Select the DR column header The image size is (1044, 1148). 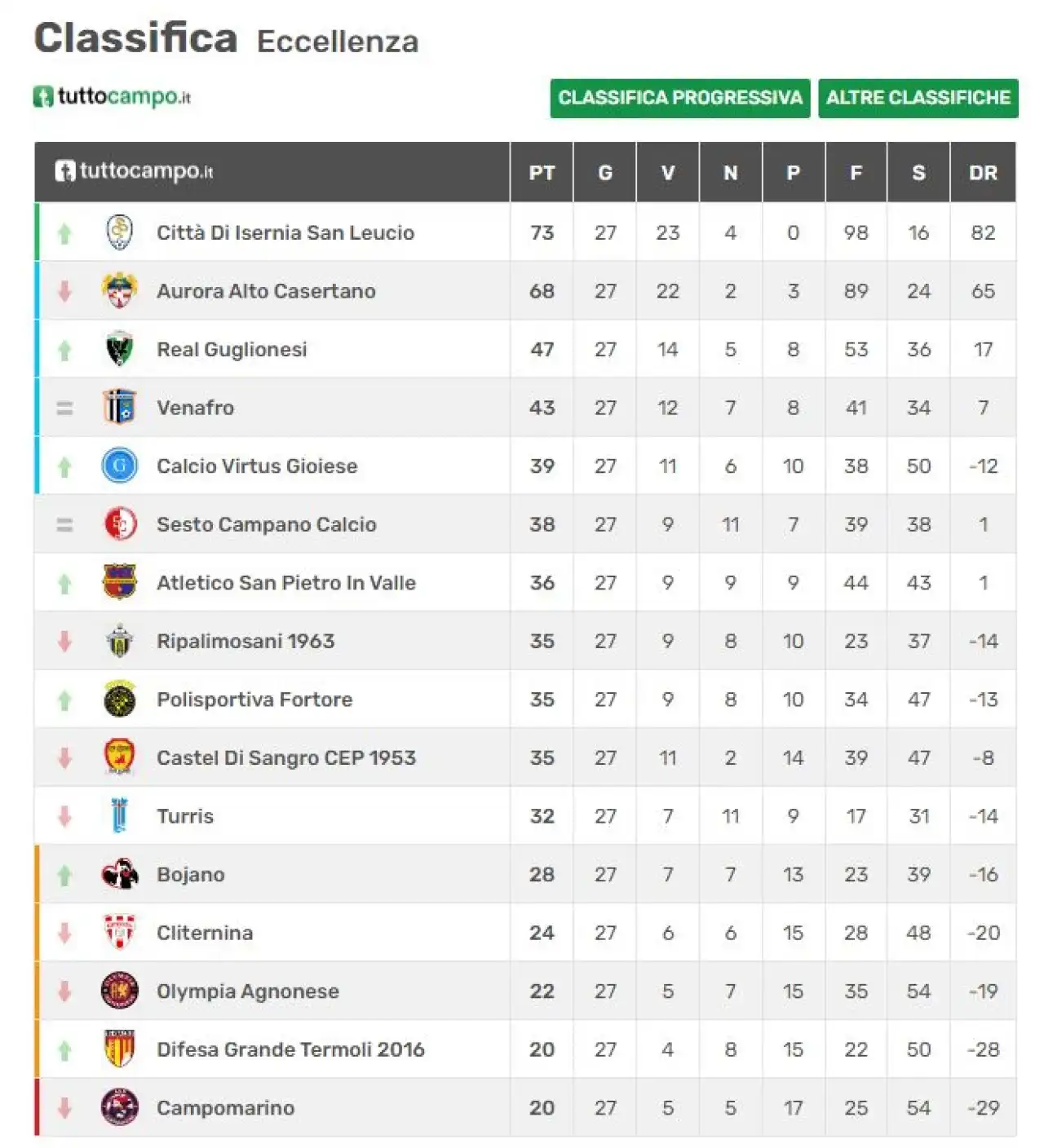point(983,173)
